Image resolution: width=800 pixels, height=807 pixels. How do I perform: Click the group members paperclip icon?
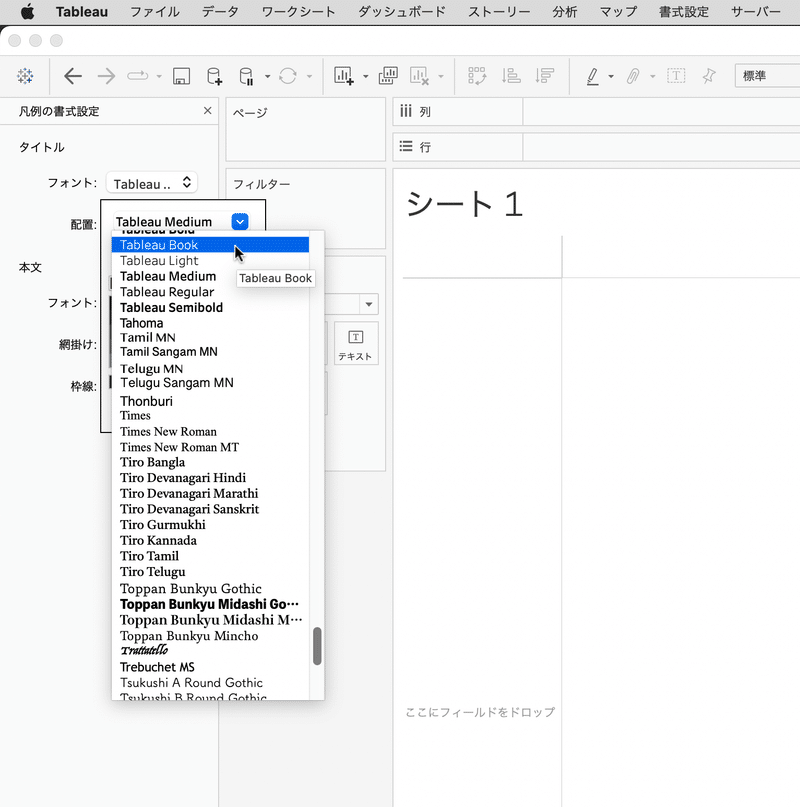(633, 76)
